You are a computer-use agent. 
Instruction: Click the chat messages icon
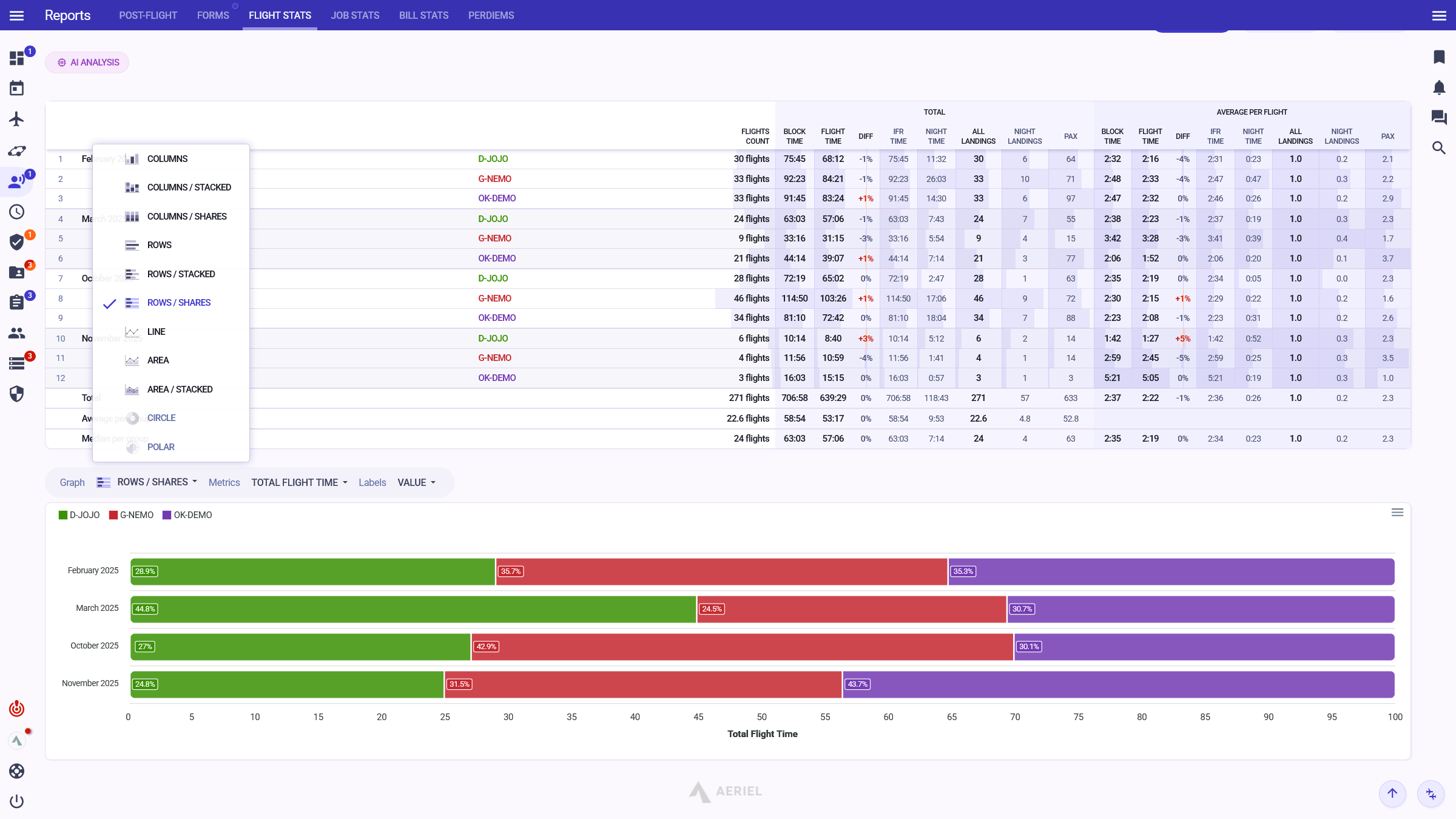1439,117
